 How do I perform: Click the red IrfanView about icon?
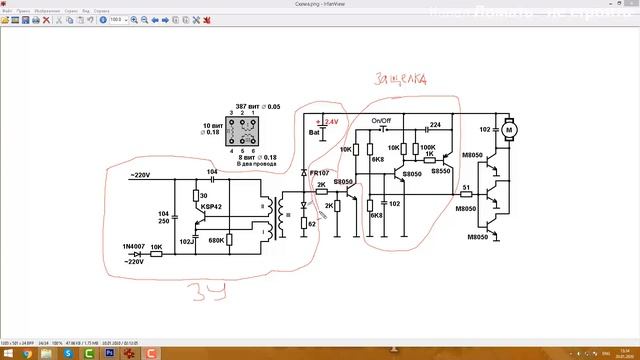(x=207, y=20)
